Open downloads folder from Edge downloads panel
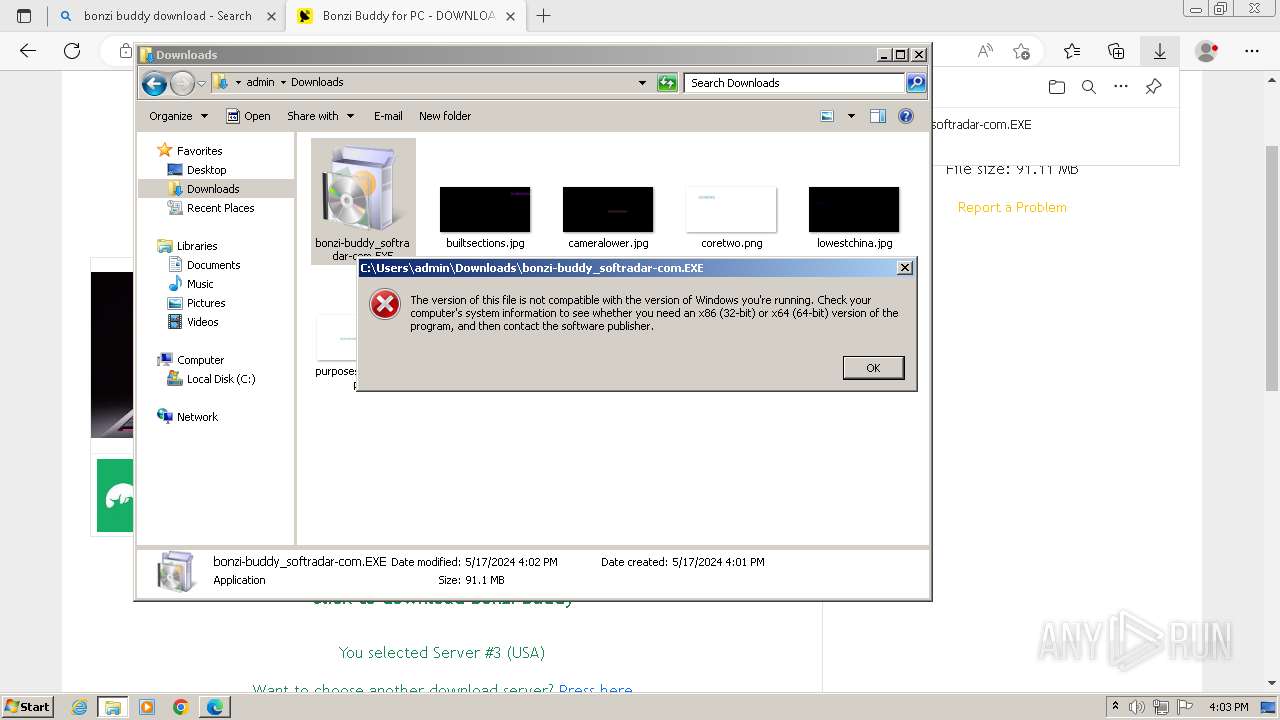This screenshot has width=1280, height=720. (1057, 87)
